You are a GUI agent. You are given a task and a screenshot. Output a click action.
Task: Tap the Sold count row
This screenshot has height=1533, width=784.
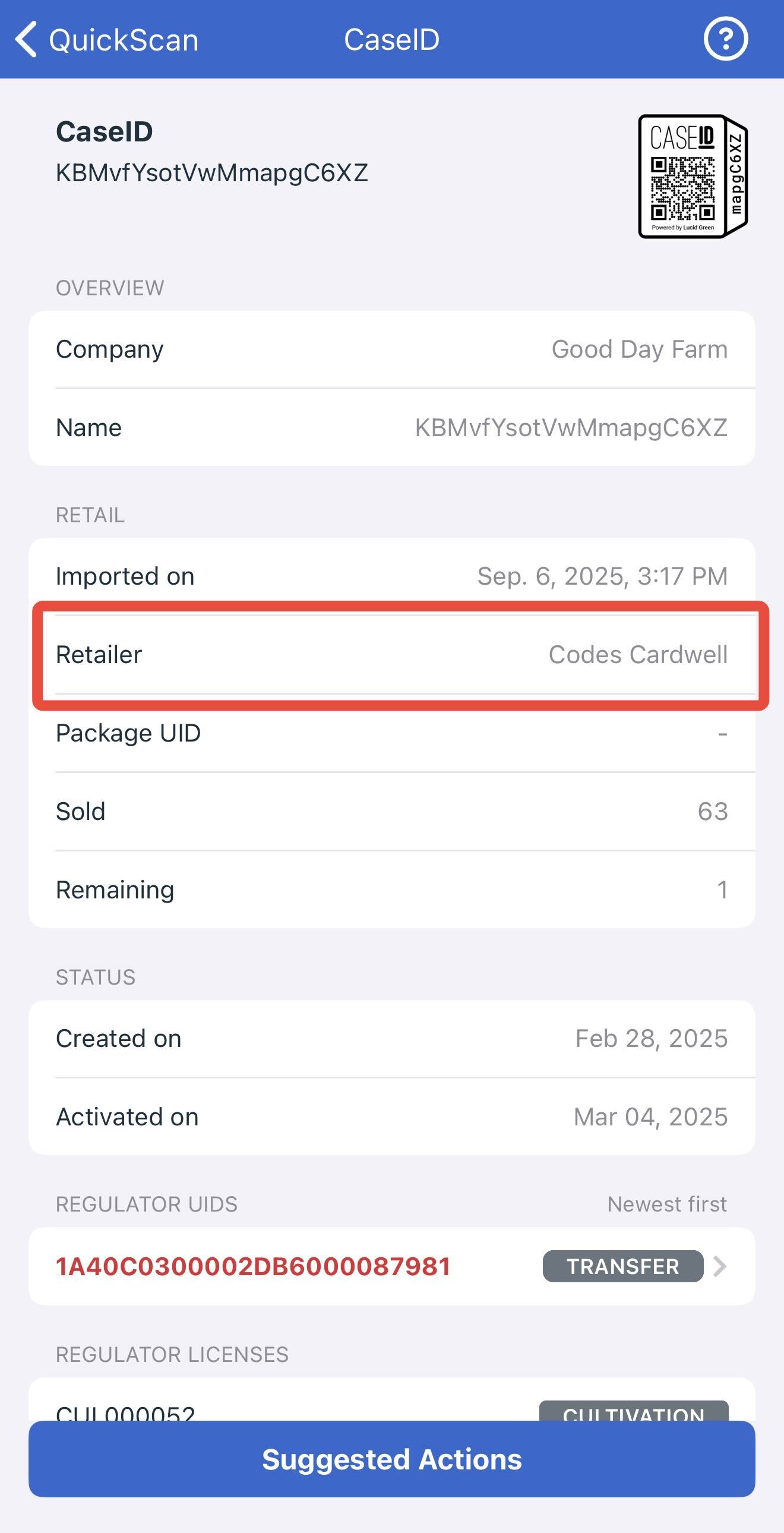tap(391, 811)
